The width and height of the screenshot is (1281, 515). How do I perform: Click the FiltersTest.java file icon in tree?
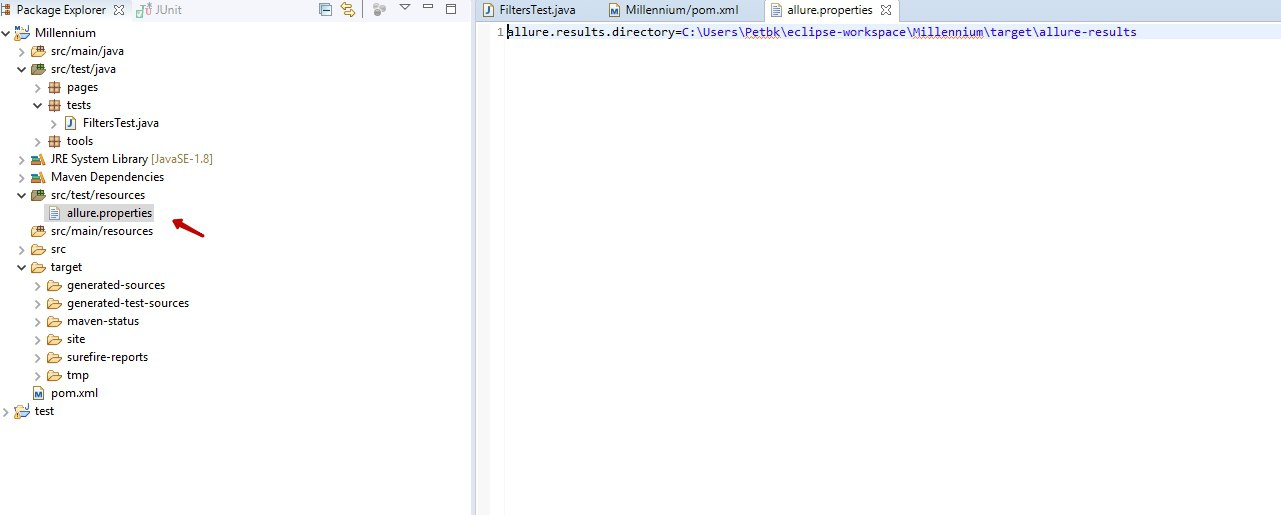[x=70, y=123]
